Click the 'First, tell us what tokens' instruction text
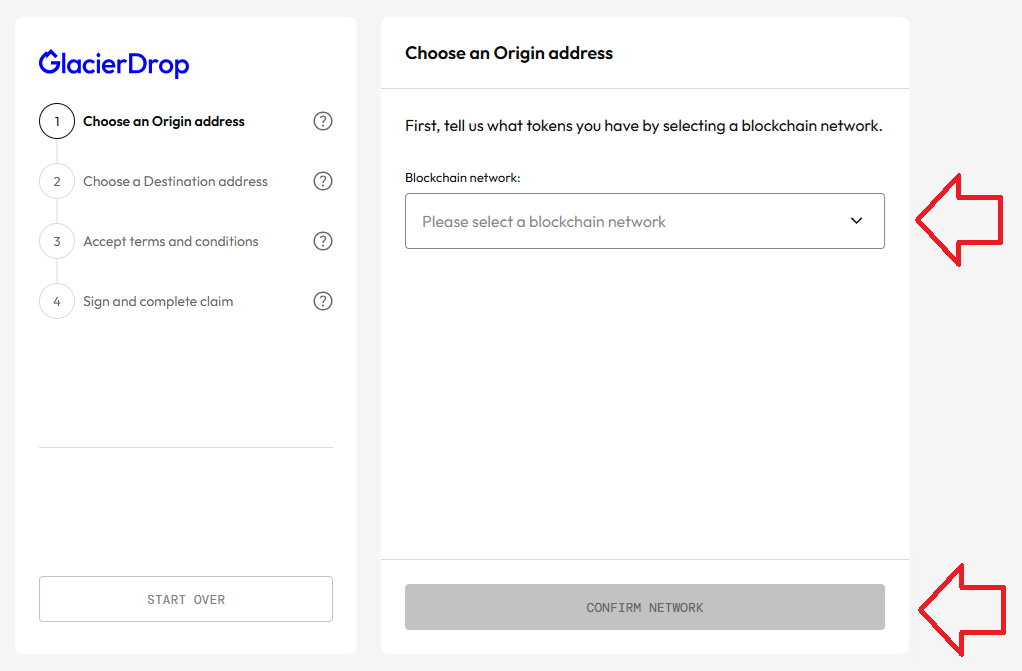1022x671 pixels. click(644, 126)
